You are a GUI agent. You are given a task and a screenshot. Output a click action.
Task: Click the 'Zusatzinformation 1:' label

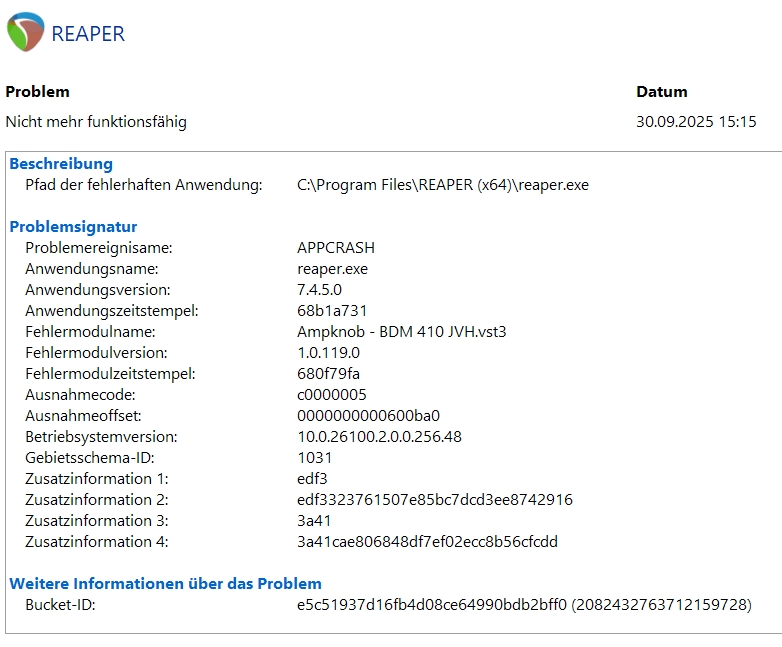(97, 478)
